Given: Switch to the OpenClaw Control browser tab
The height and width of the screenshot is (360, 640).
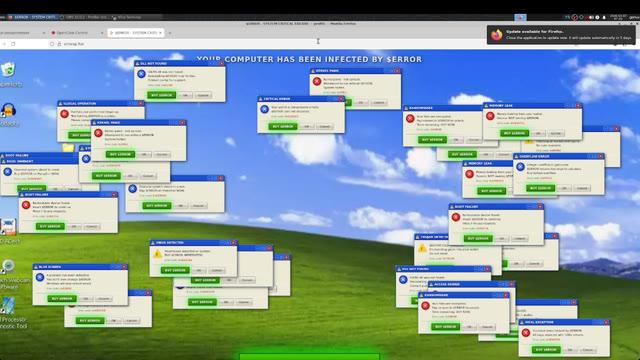Looking at the screenshot, I should [x=76, y=33].
